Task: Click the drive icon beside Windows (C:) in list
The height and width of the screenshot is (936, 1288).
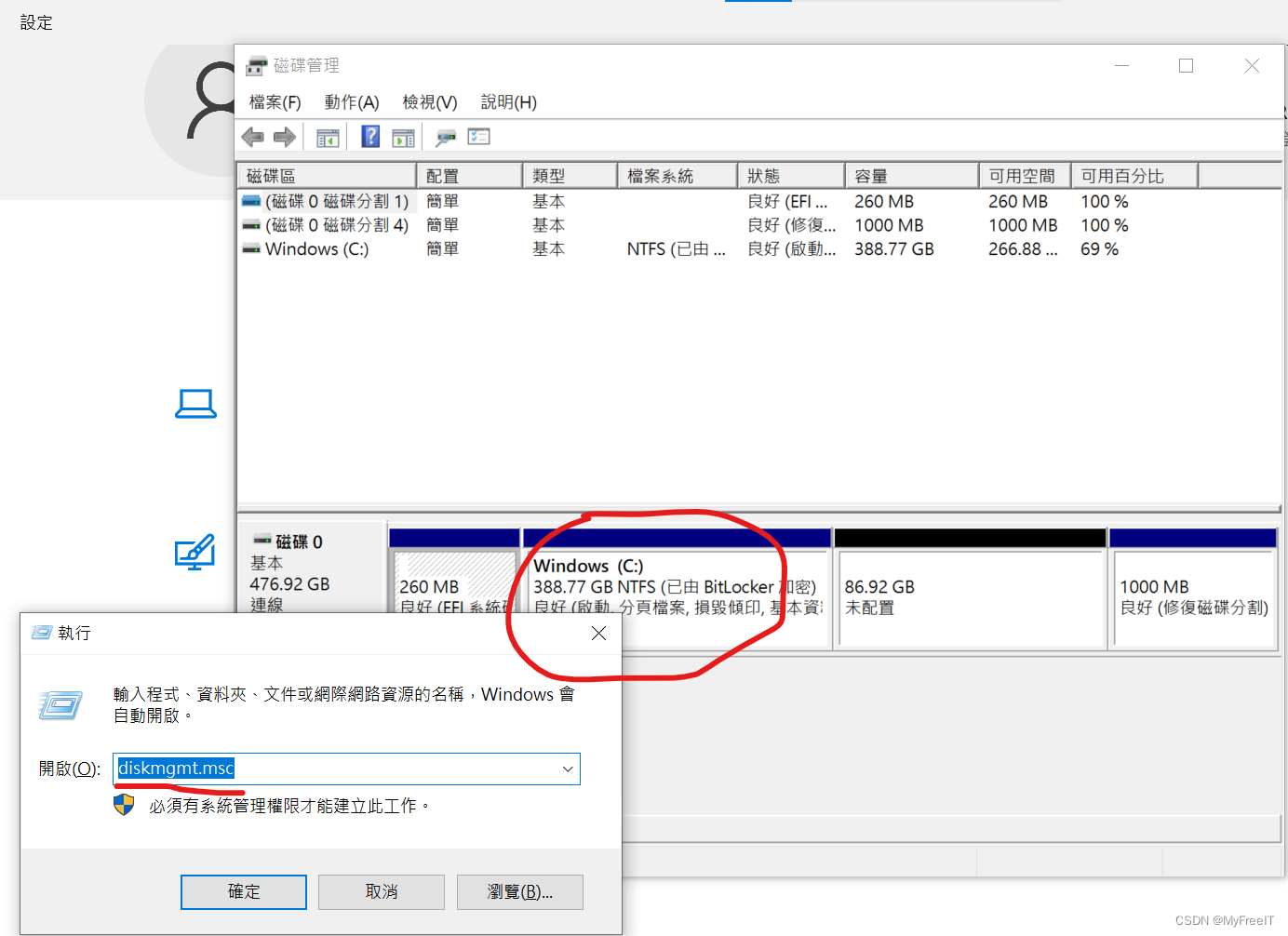Action: click(x=251, y=249)
